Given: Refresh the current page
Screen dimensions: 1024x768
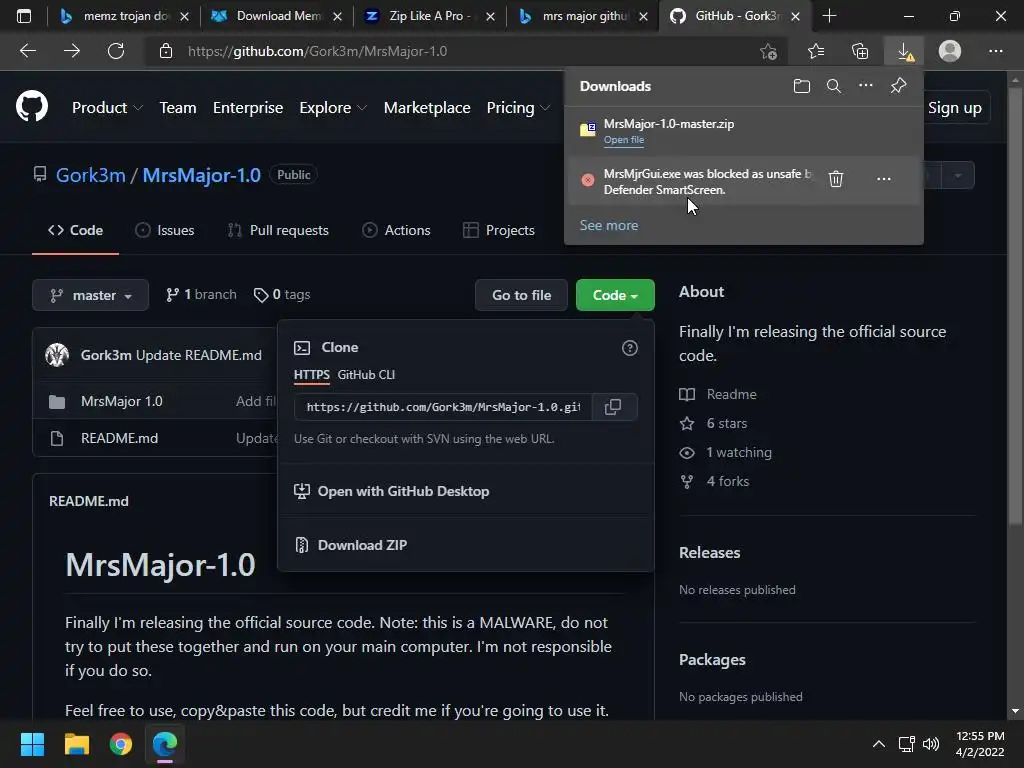Looking at the screenshot, I should pos(116,51).
